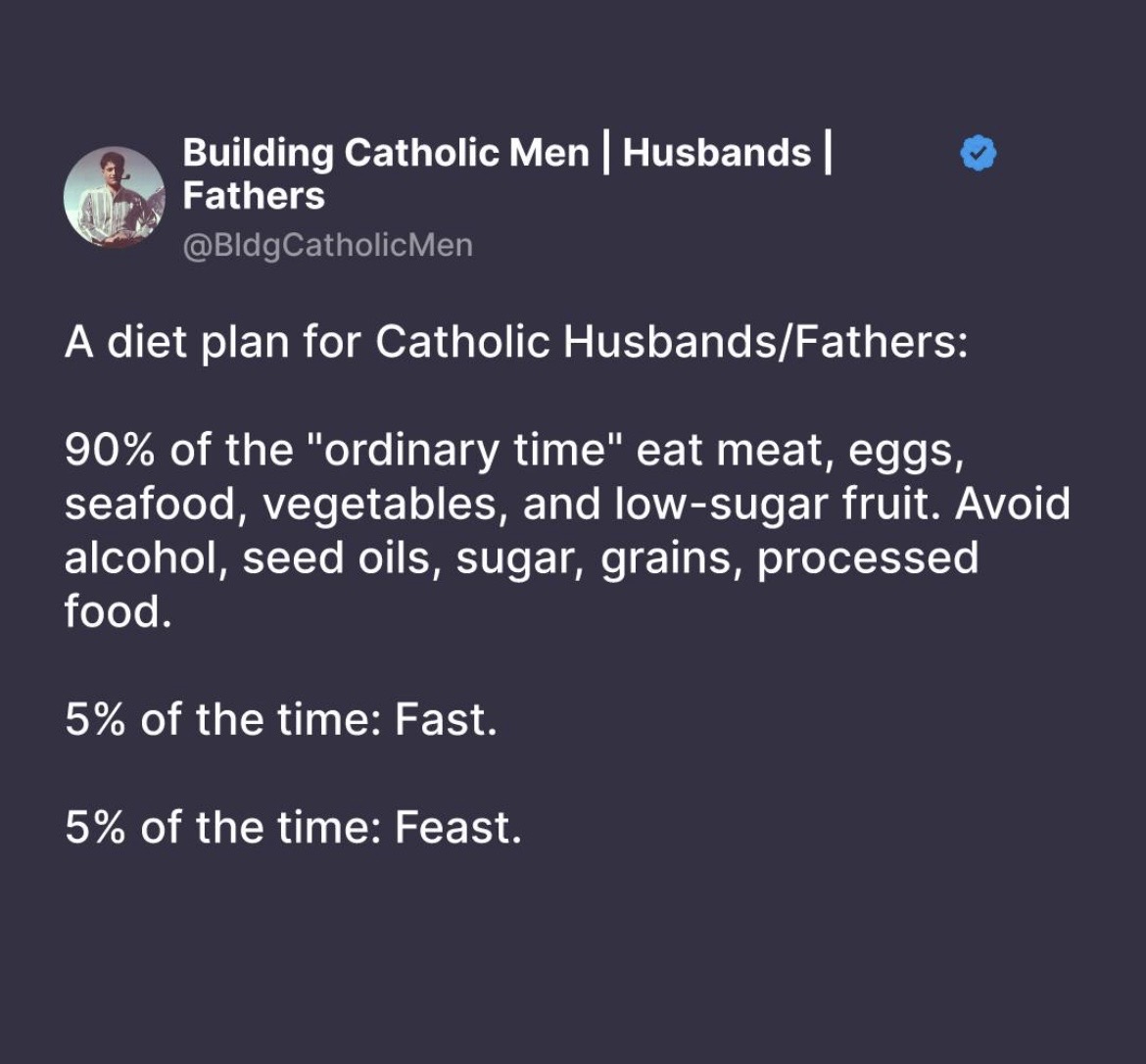1146x1064 pixels.
Task: Open the Building Catholic Men display name
Action: pos(386,153)
